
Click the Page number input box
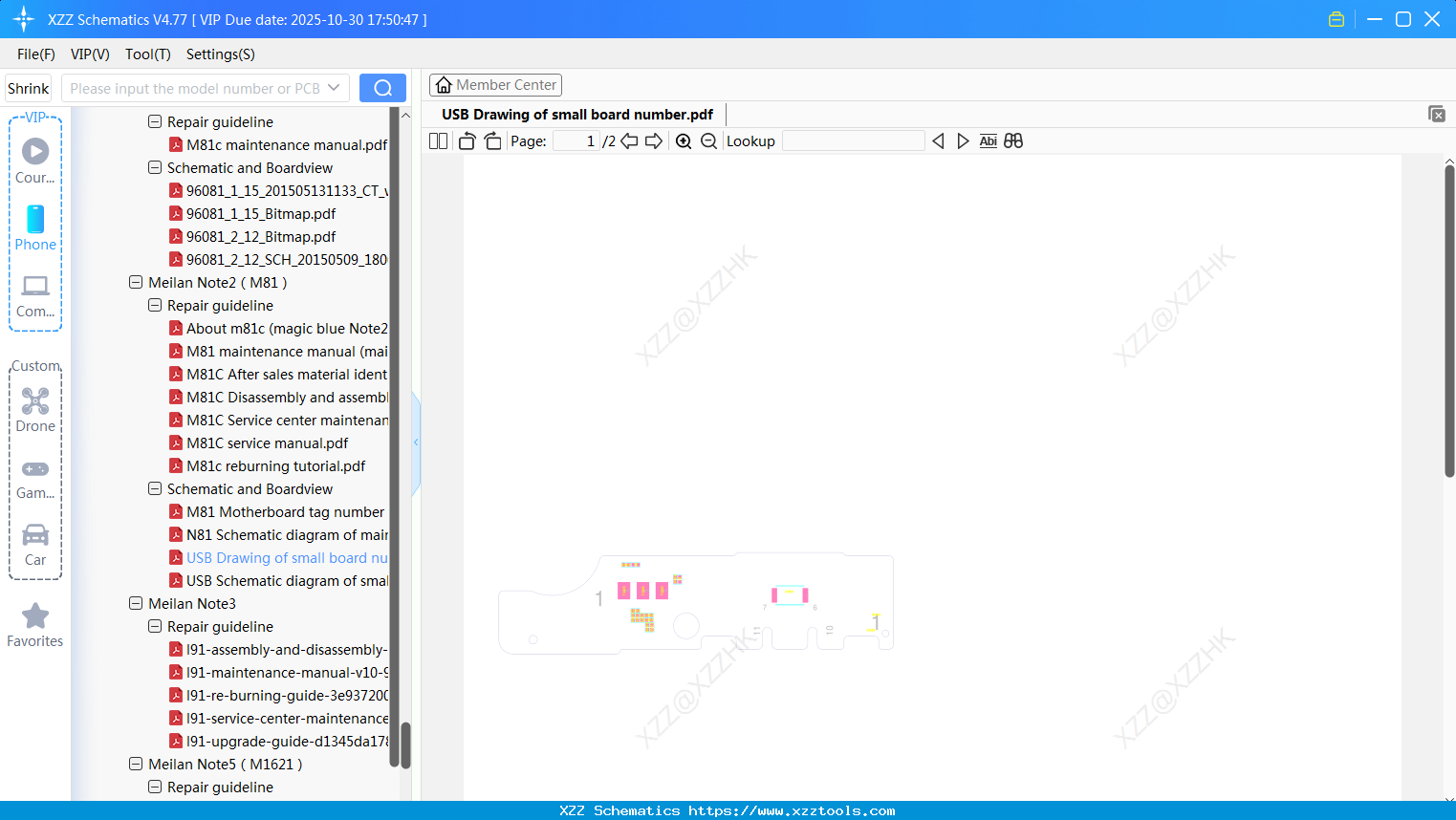click(576, 140)
